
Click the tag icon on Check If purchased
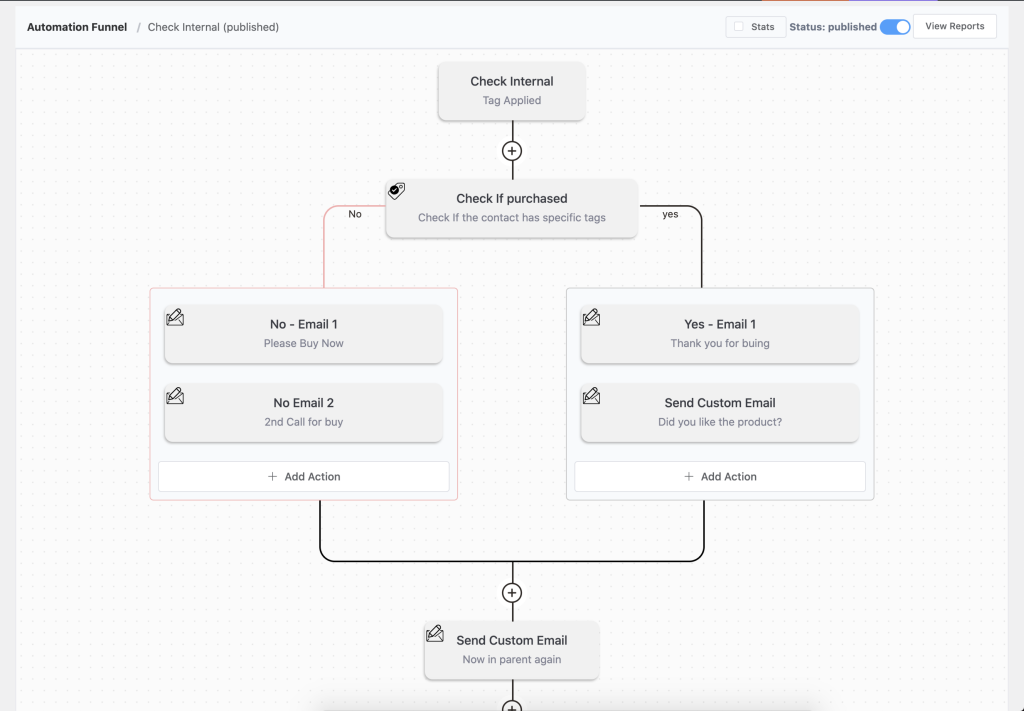click(x=396, y=191)
